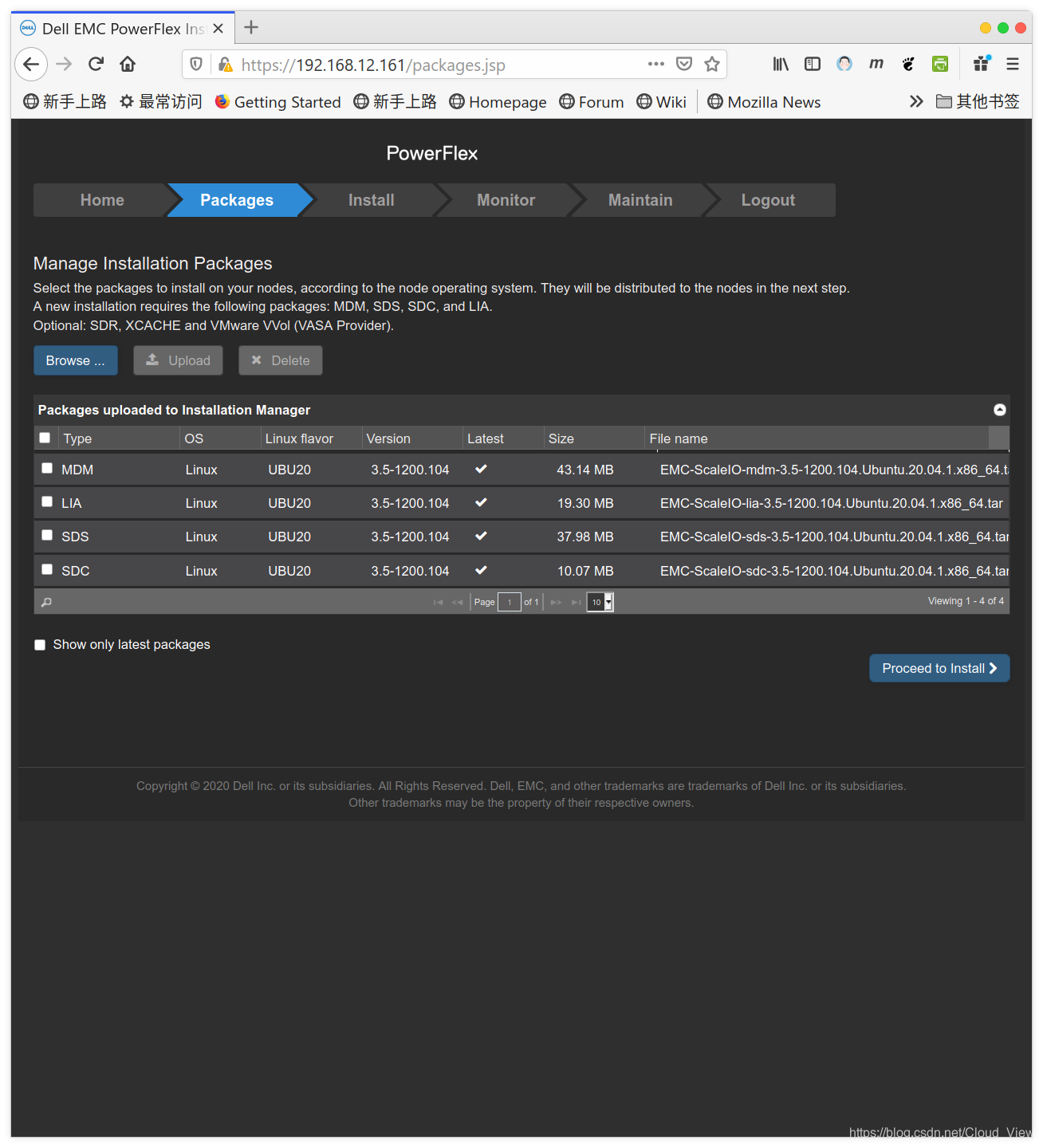Click the Delete button
This screenshot has width=1043, height=1148.
pyautogui.click(x=281, y=360)
